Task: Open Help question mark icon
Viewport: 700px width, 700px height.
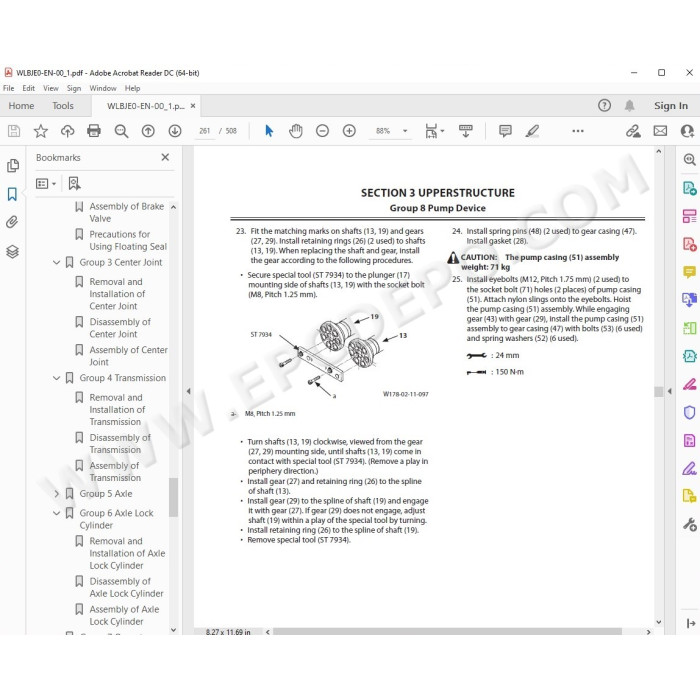Action: (x=604, y=105)
